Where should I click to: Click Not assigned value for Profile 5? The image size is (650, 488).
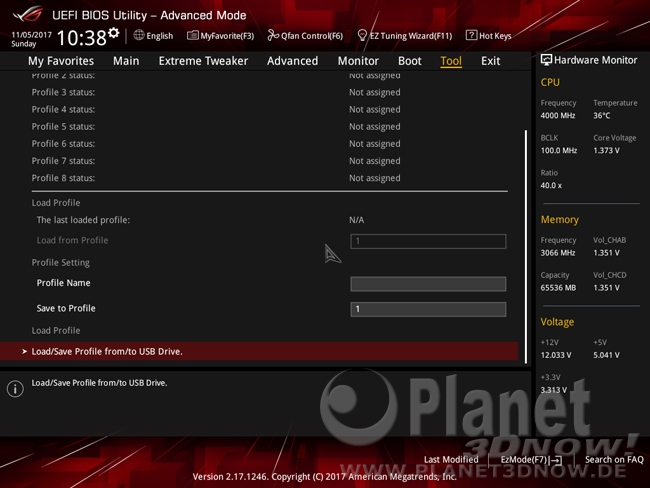(375, 126)
